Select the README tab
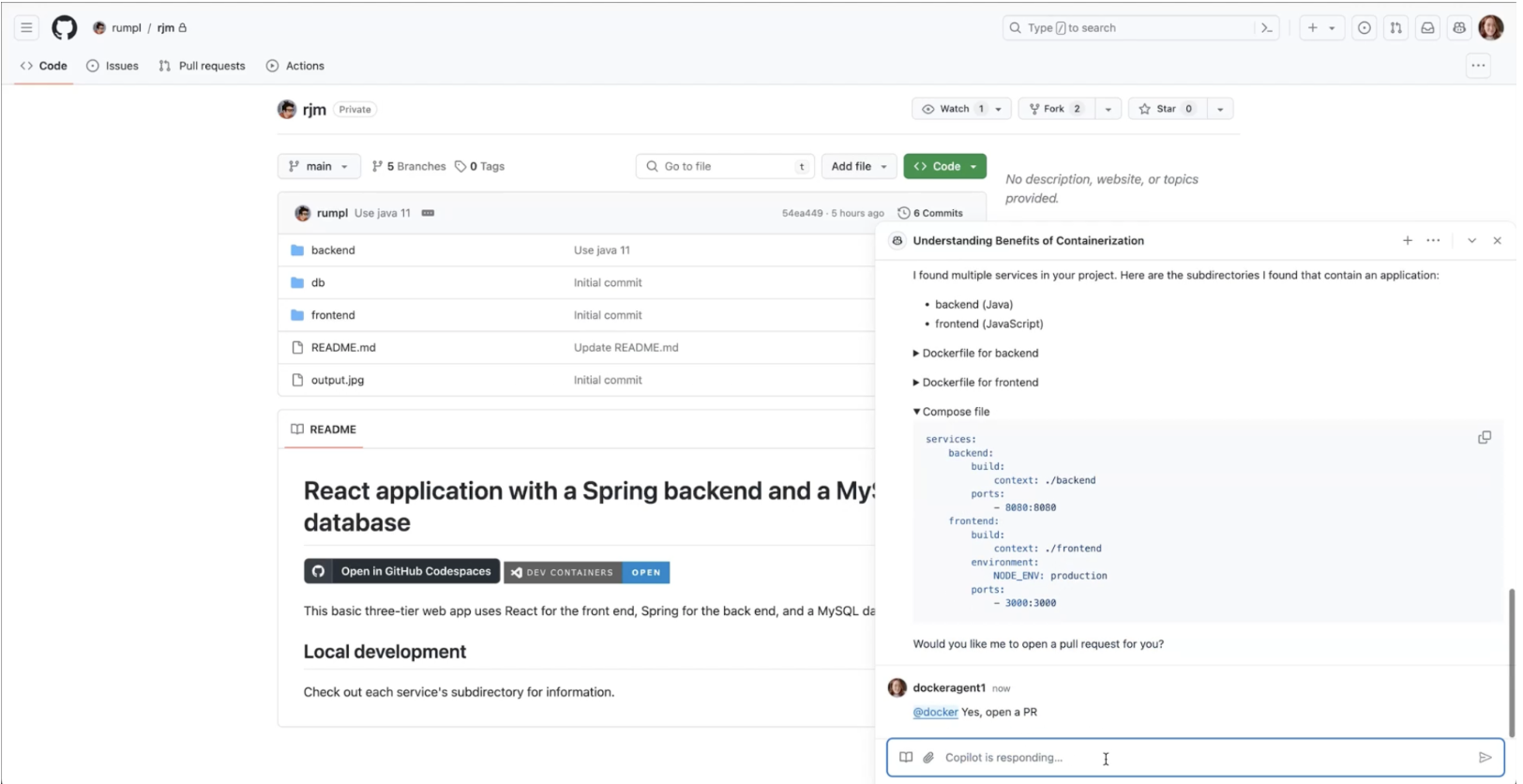Image resolution: width=1523 pixels, height=784 pixels. tap(324, 430)
